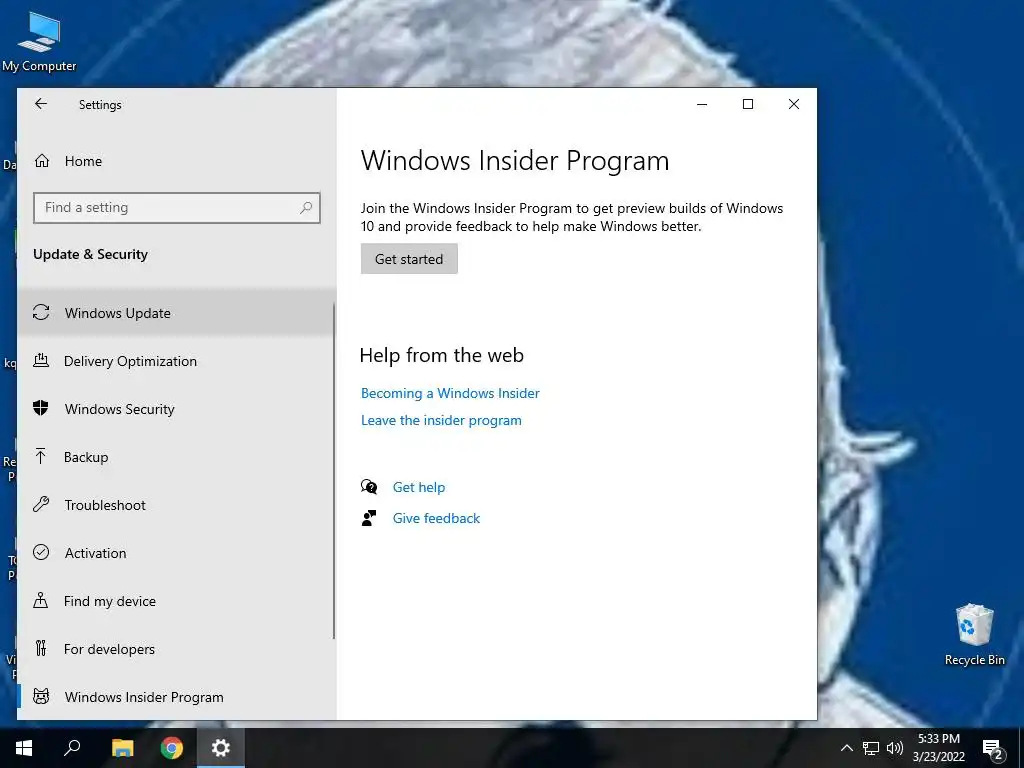Click the Find my device person icon
Viewport: 1024px width, 768px height.
point(40,600)
